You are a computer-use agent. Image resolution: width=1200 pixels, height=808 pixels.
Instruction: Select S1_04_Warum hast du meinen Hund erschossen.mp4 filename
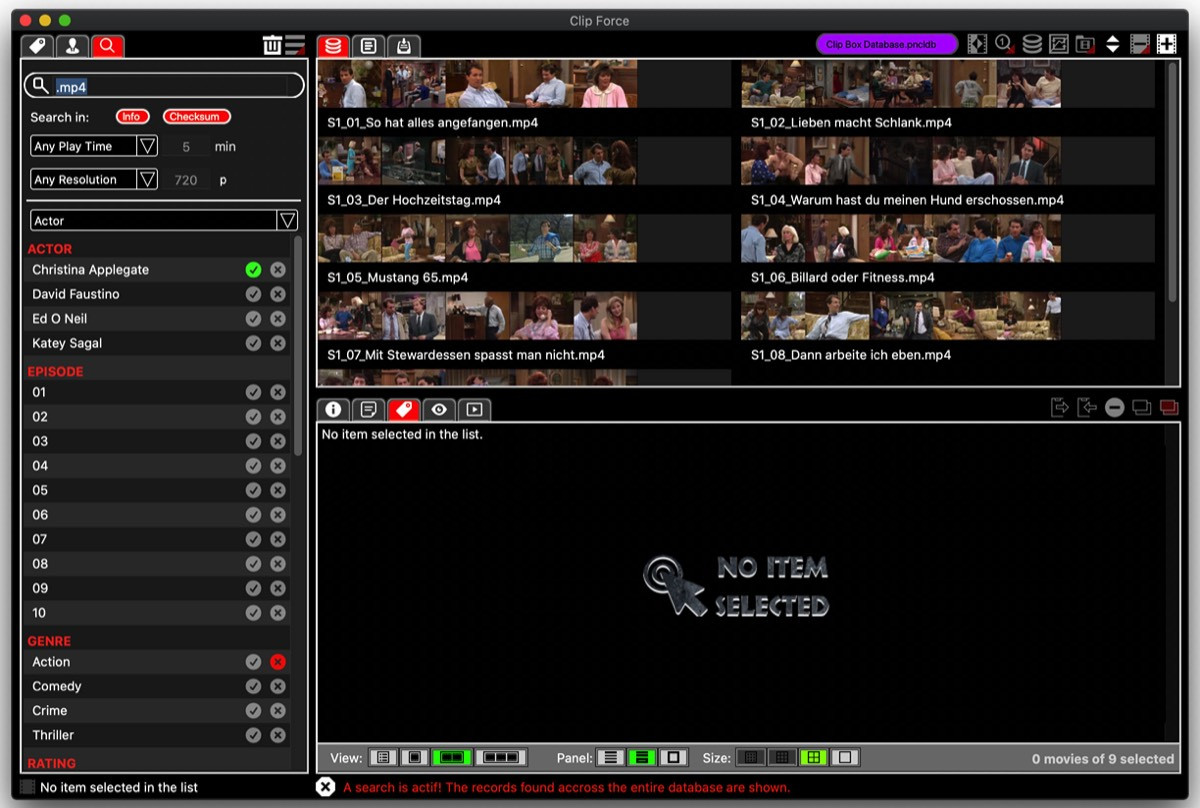point(907,200)
